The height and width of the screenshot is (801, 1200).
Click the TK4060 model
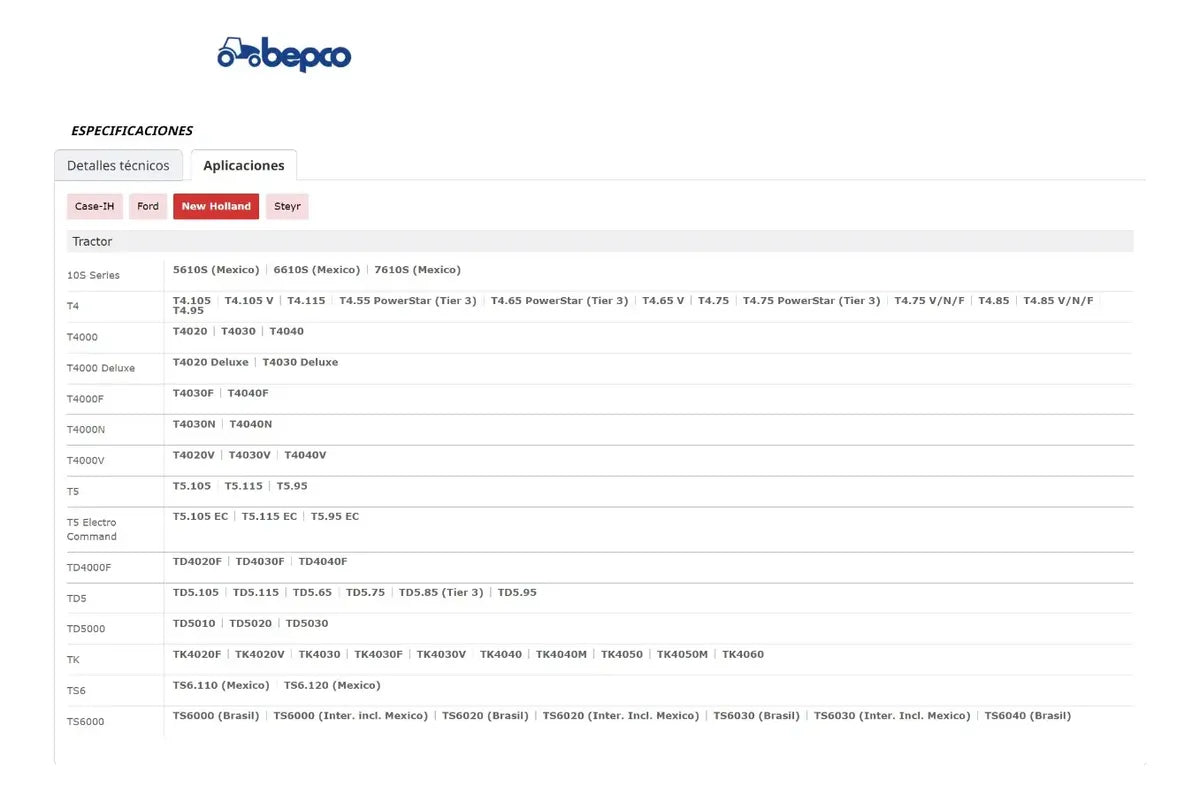point(743,656)
